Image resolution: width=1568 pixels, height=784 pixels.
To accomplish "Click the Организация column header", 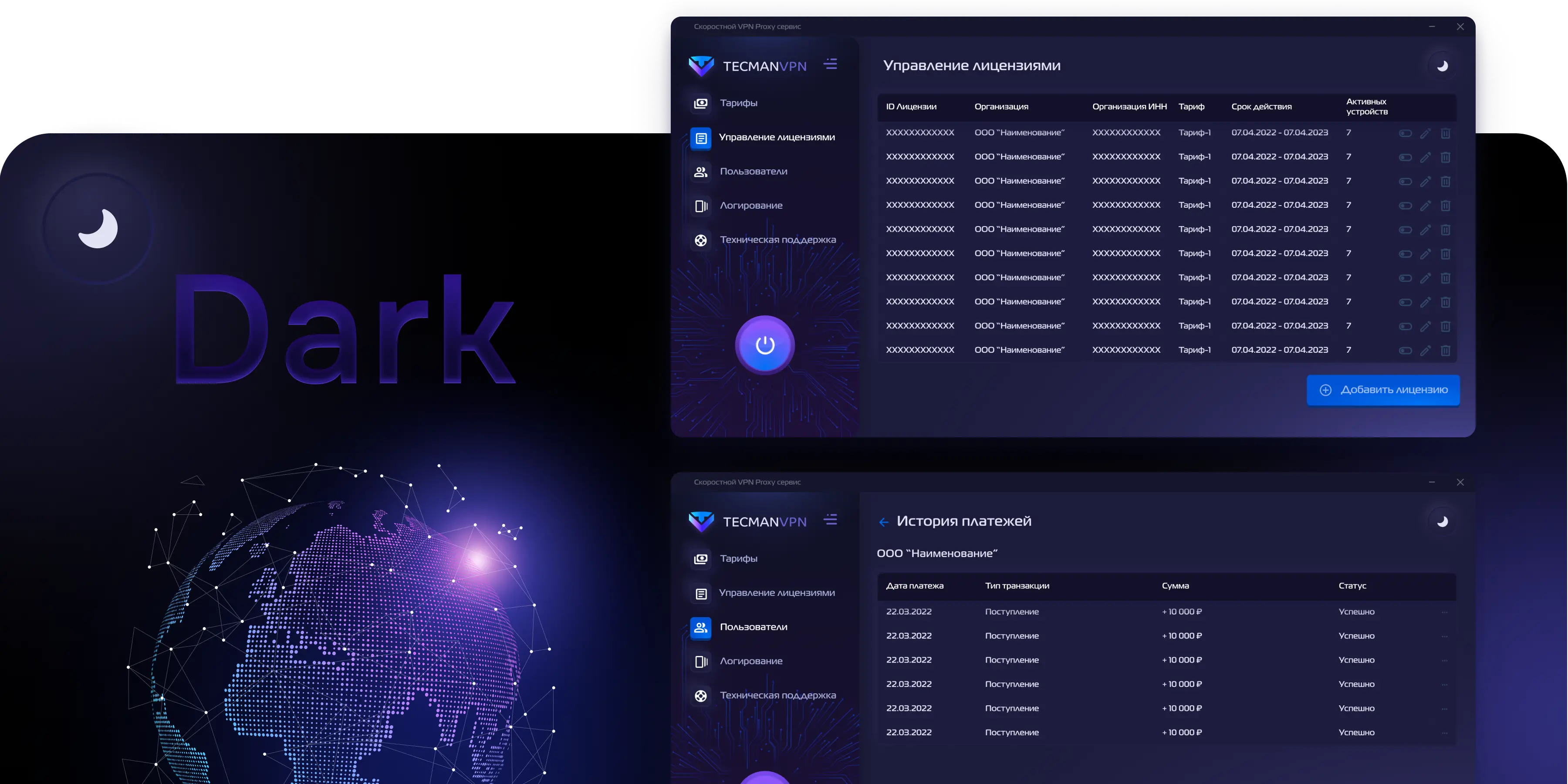I will (x=1001, y=107).
